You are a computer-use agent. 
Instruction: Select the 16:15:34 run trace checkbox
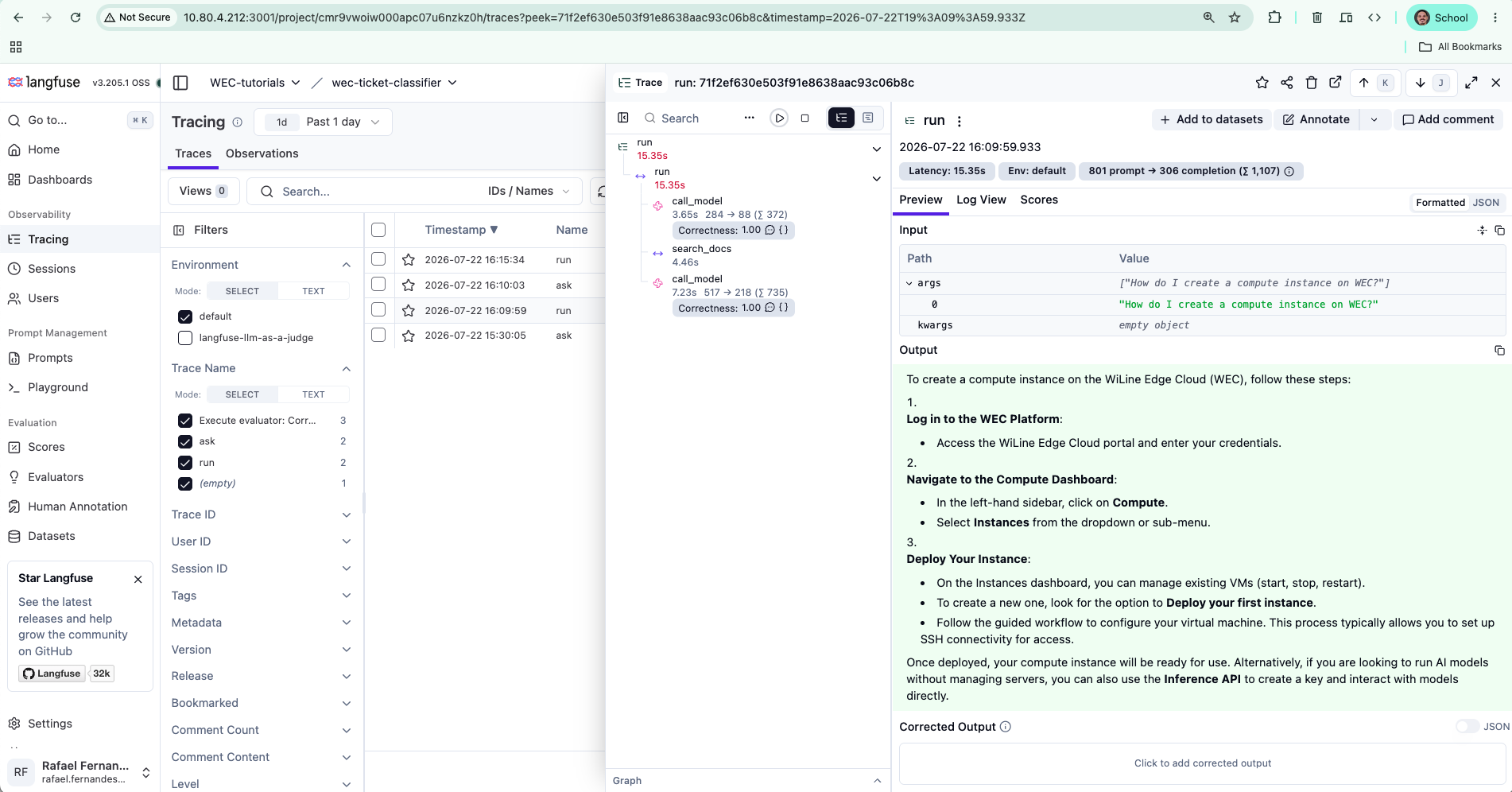click(x=378, y=259)
